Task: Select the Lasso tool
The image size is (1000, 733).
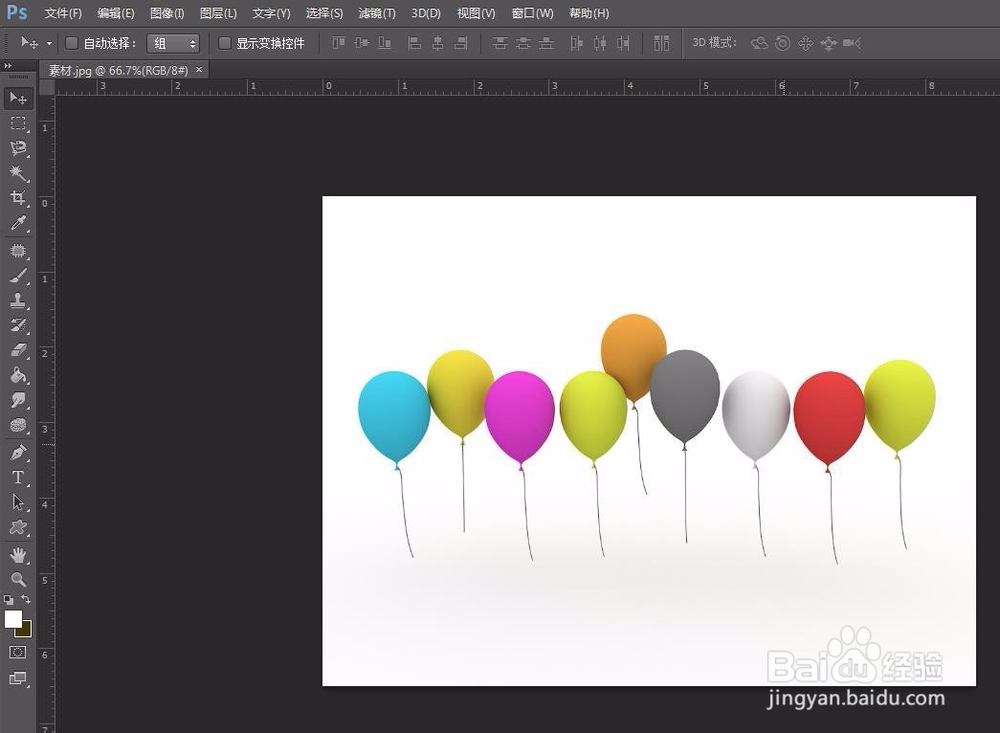Action: click(18, 148)
